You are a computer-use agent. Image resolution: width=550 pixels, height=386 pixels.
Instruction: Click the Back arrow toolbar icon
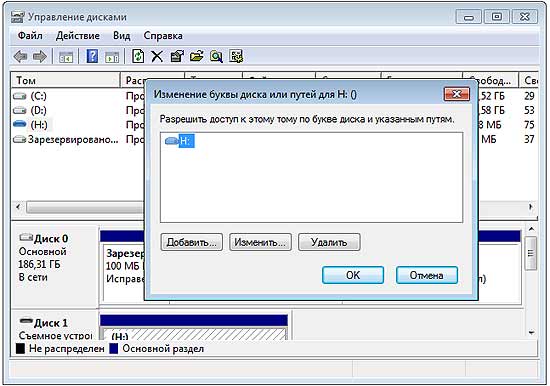pyautogui.click(x=20, y=56)
